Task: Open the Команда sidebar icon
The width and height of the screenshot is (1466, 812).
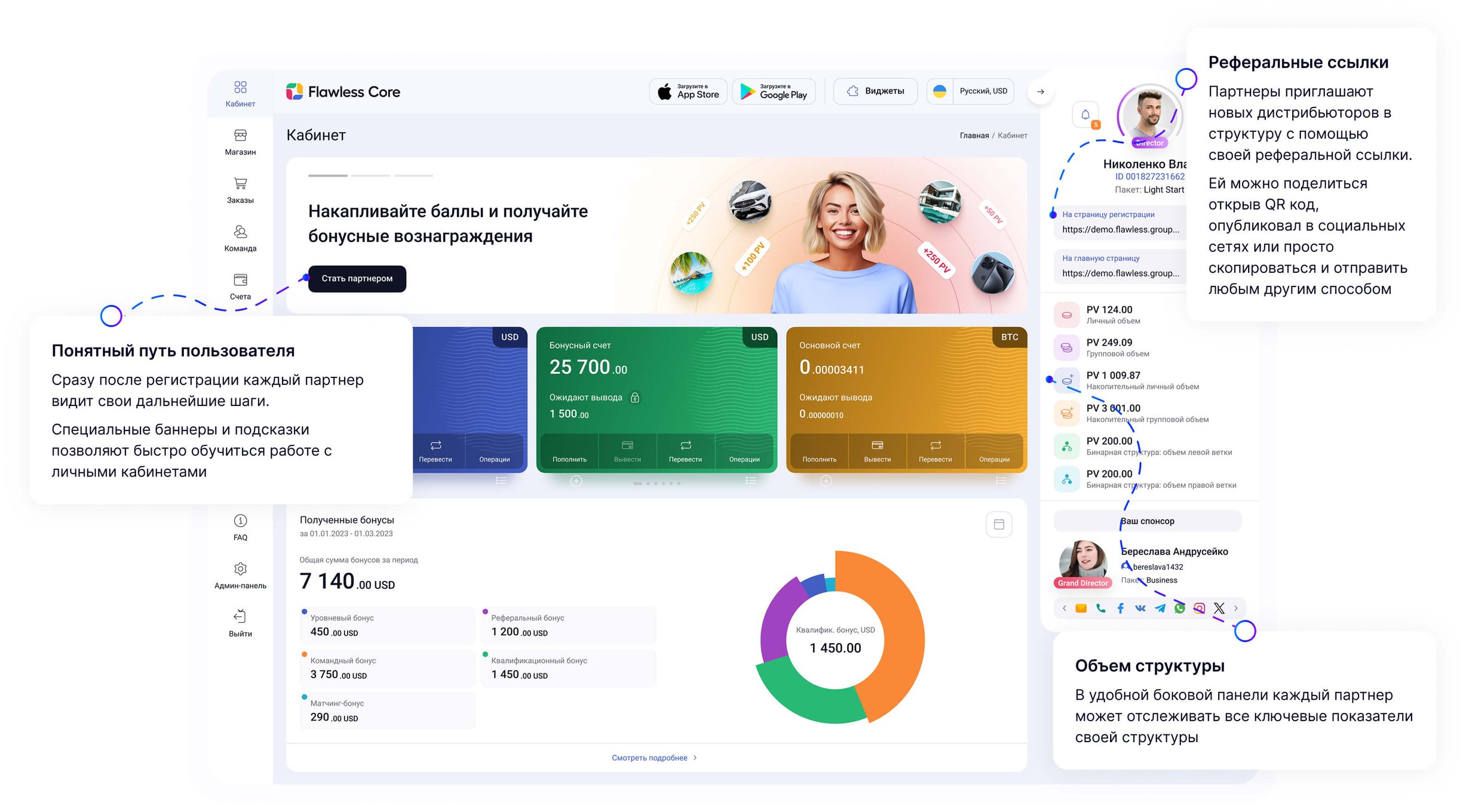Action: click(x=240, y=232)
